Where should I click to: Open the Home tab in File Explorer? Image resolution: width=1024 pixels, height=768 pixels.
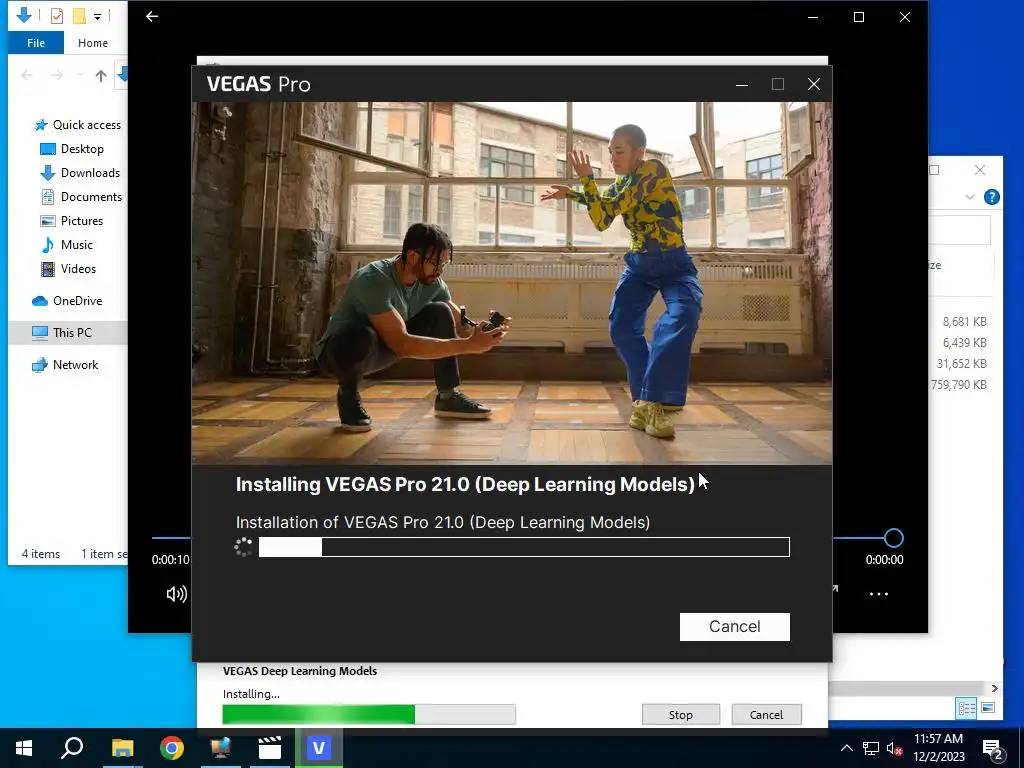pos(93,43)
